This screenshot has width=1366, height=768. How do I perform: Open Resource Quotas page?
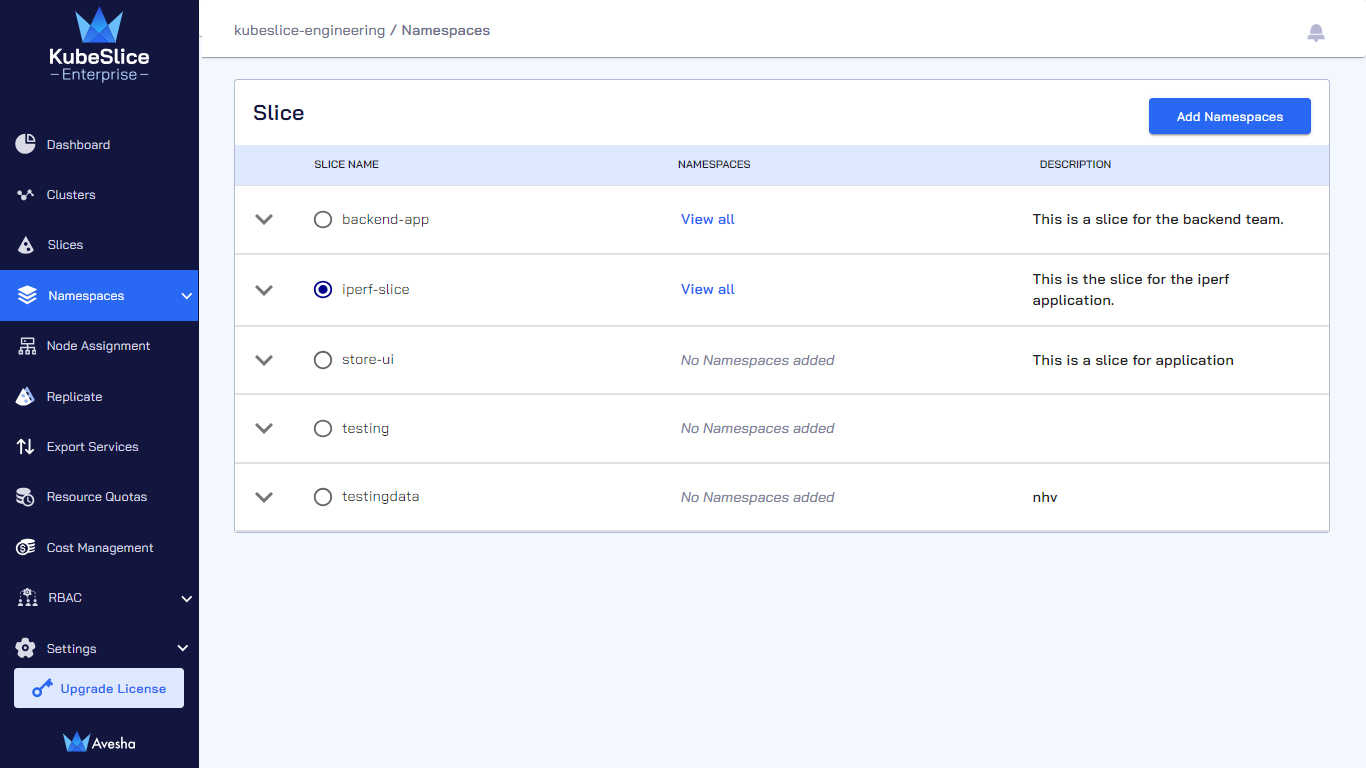click(x=99, y=497)
